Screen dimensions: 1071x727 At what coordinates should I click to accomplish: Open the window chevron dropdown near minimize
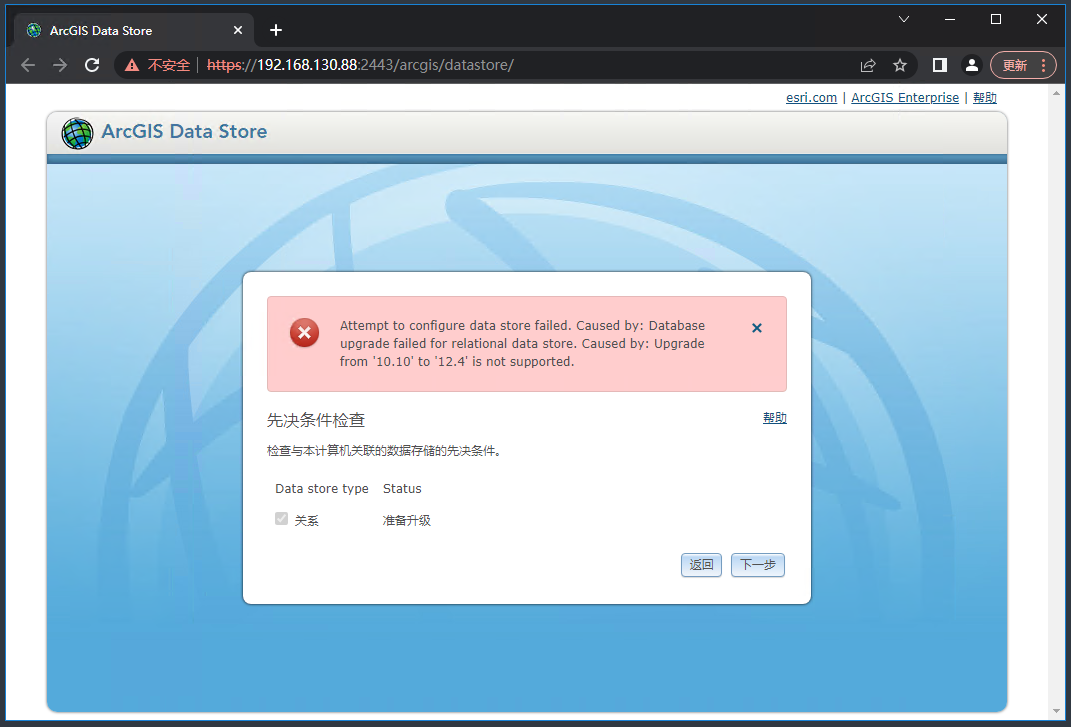point(904,19)
